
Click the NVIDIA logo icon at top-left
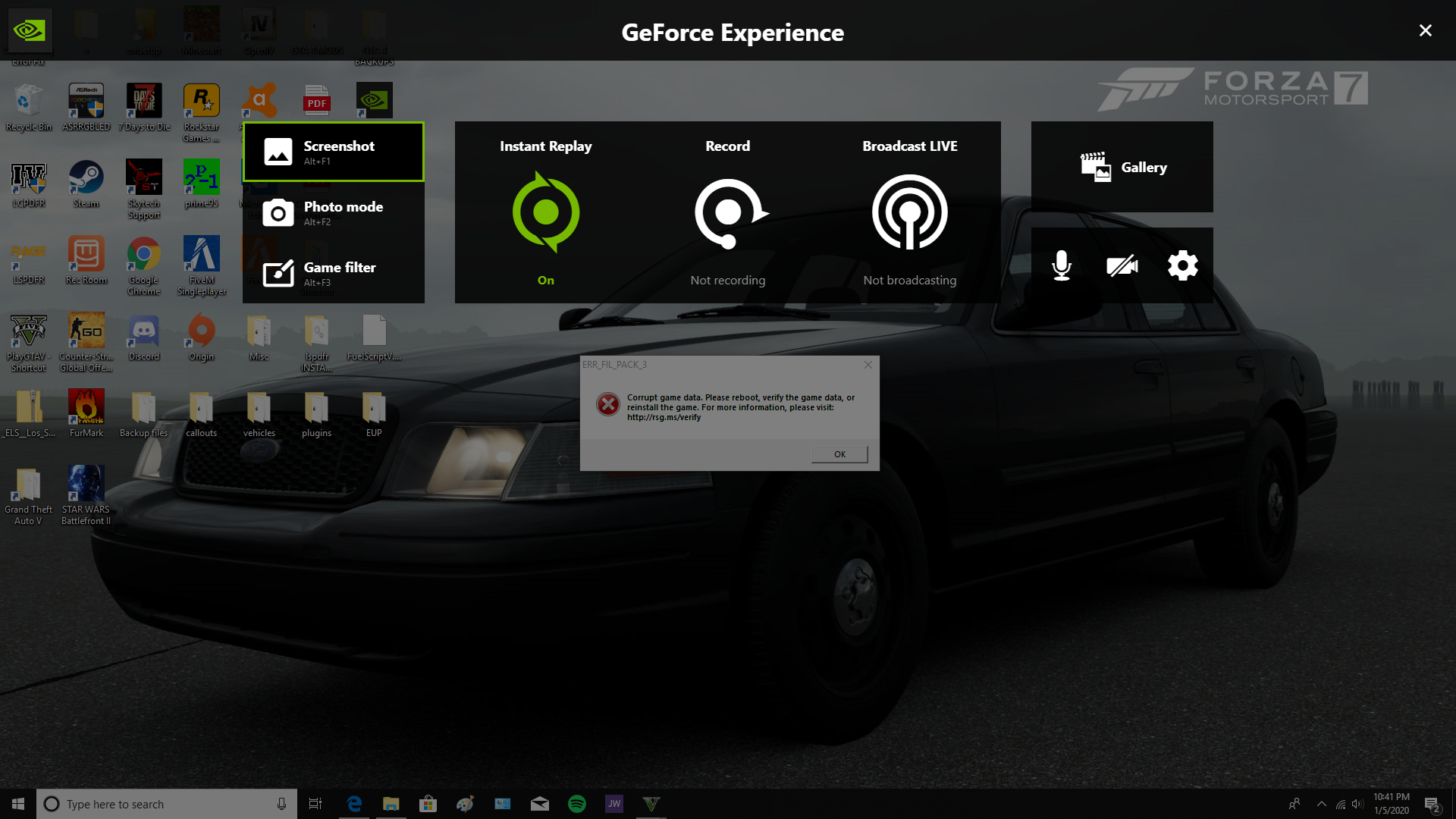click(30, 30)
